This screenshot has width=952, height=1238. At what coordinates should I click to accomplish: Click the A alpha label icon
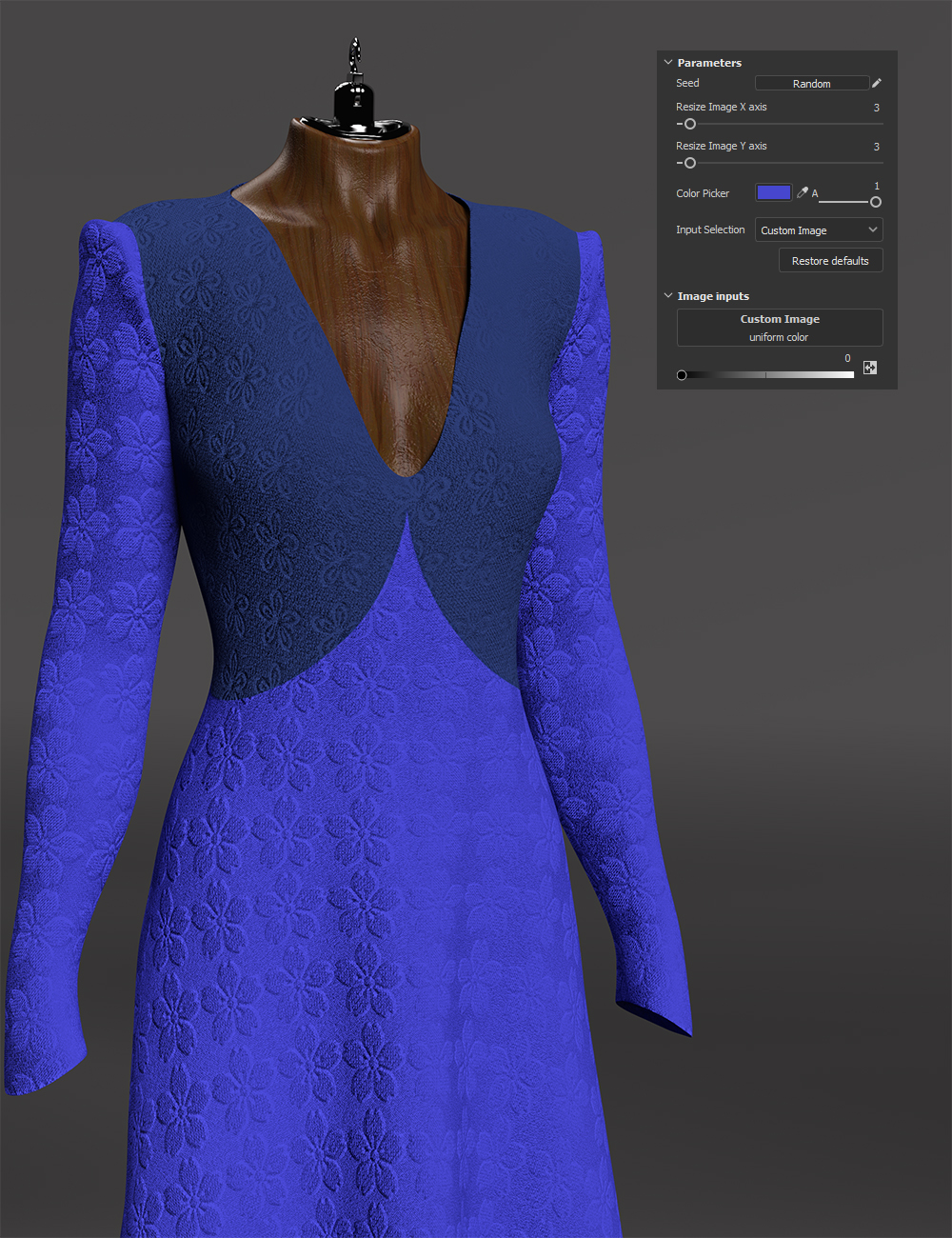[x=815, y=192]
